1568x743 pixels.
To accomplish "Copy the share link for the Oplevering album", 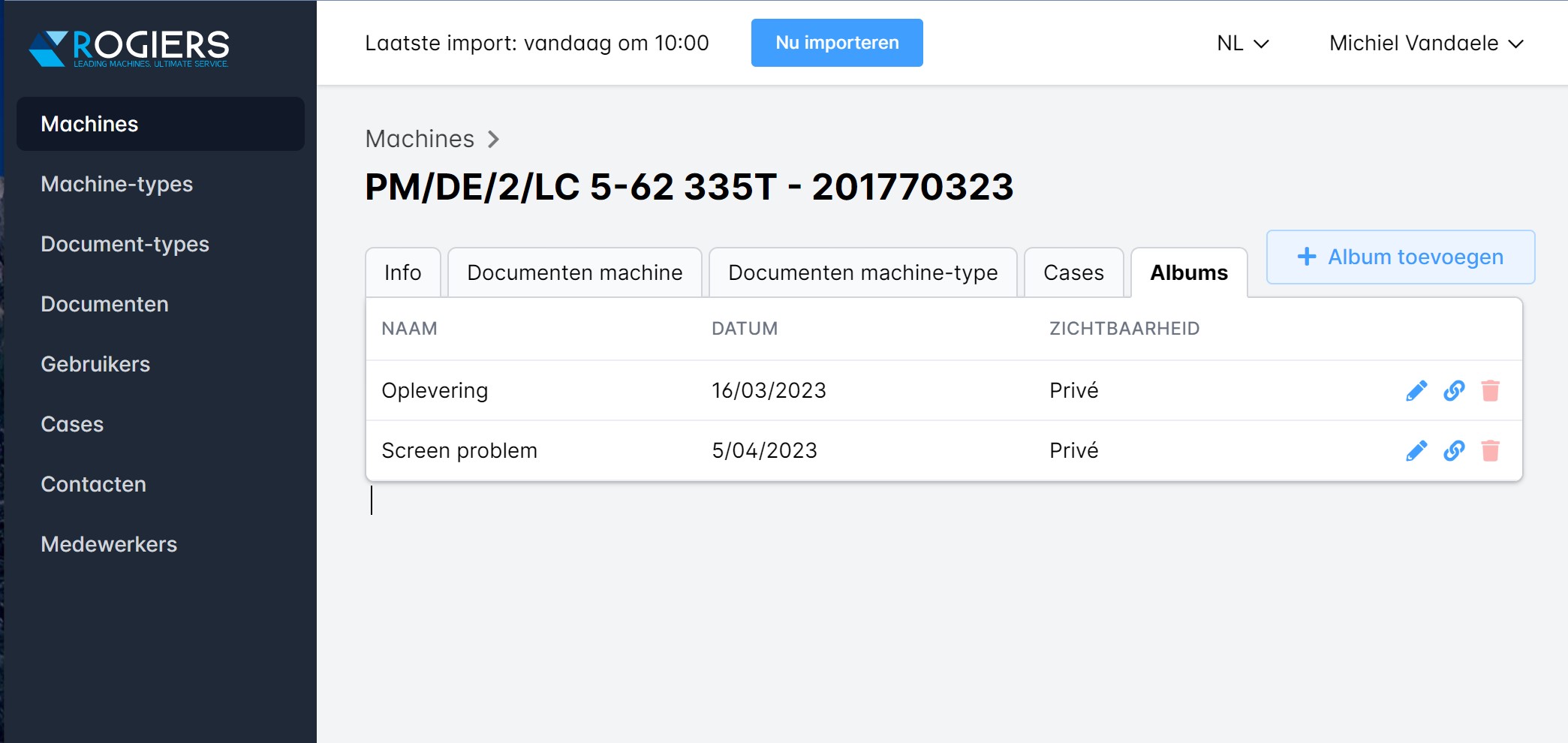I will click(1453, 390).
